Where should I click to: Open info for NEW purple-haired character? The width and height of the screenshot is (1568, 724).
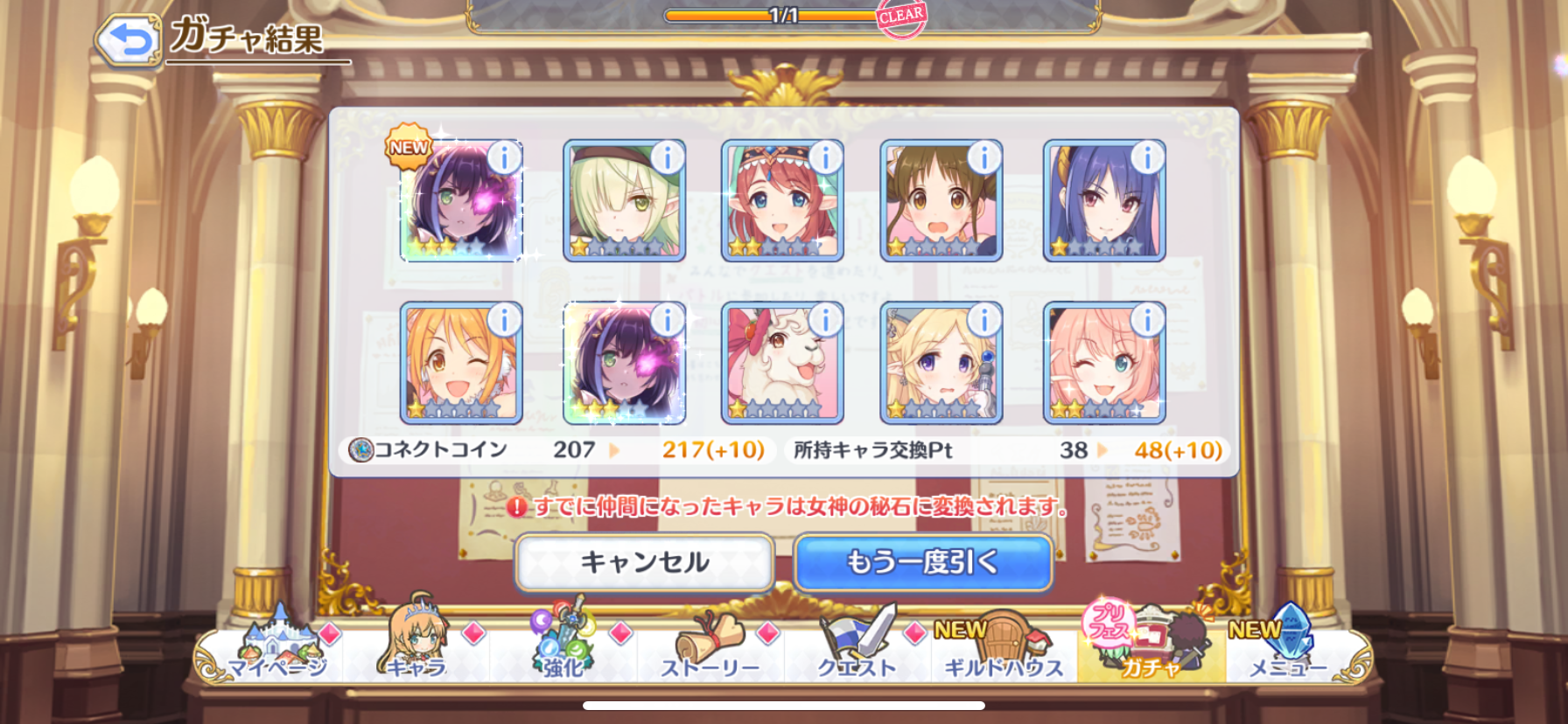[504, 157]
